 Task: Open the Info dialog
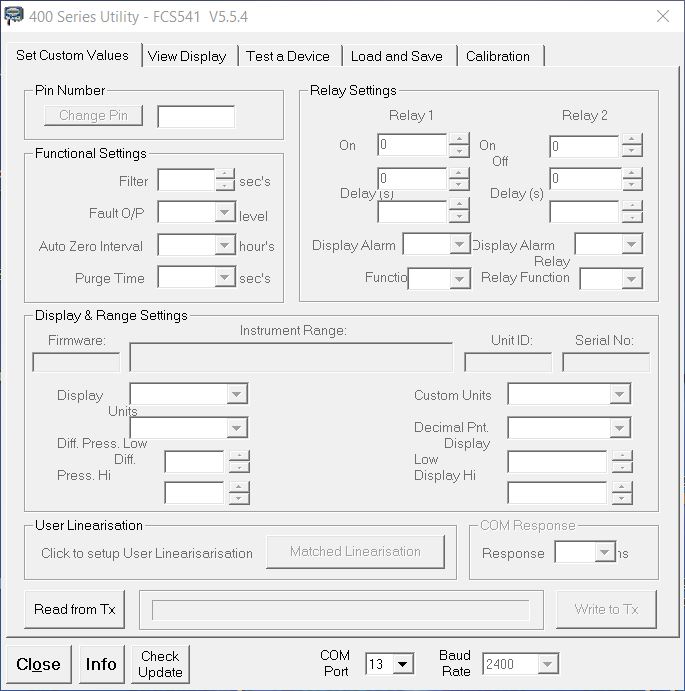(101, 664)
